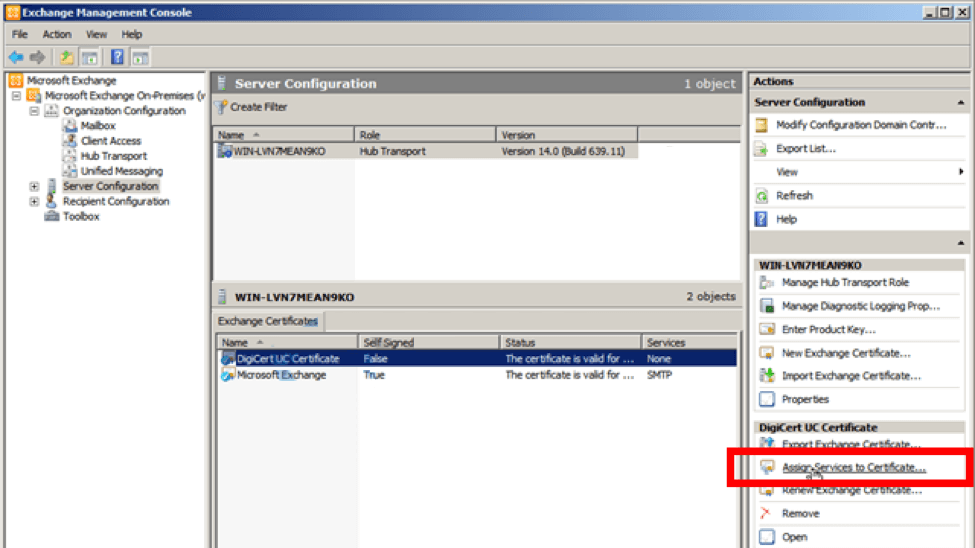Click the Help toolbar icon
This screenshot has height=548, width=975.
[117, 58]
